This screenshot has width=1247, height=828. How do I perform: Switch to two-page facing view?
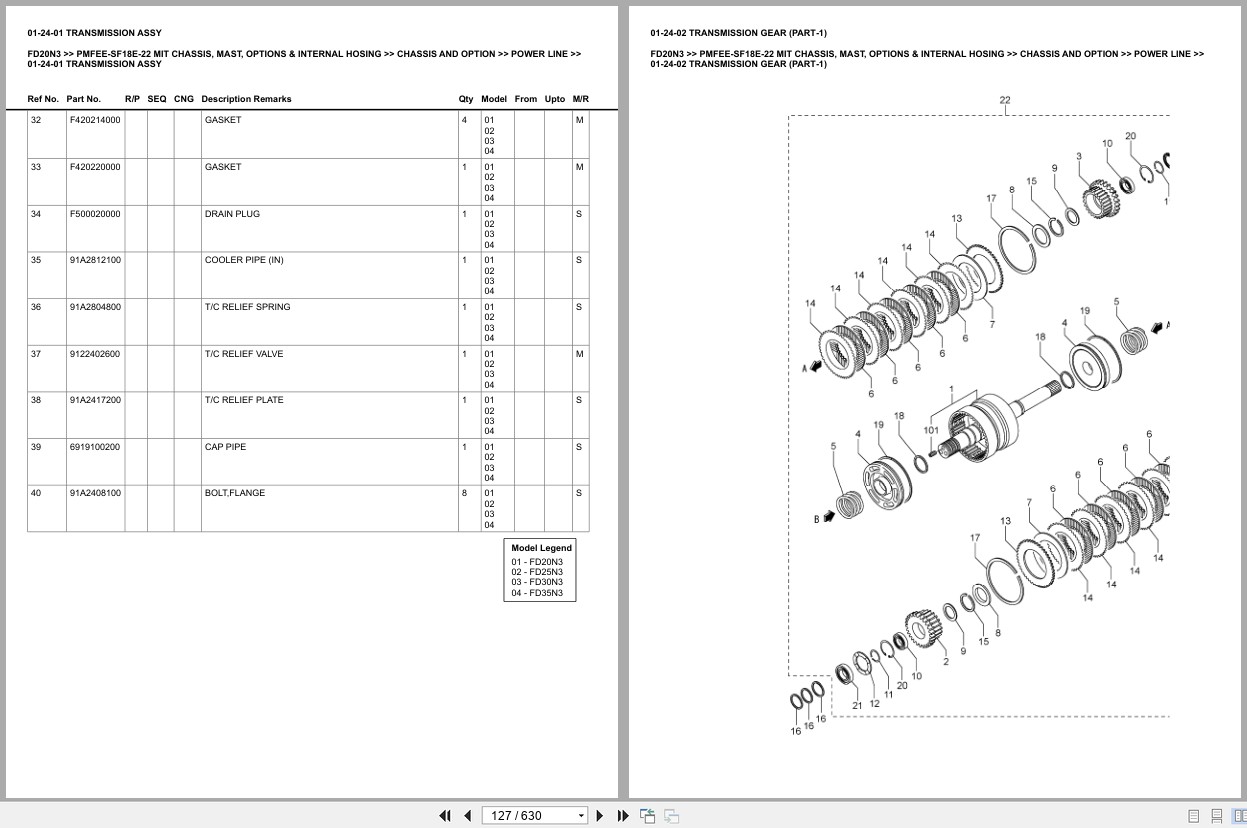[x=1239, y=816]
